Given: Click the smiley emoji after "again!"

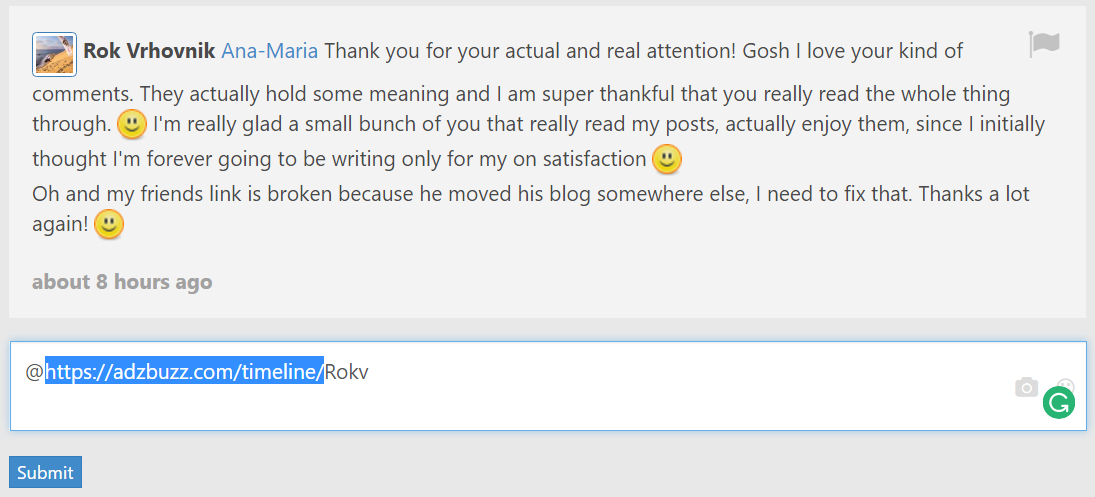Looking at the screenshot, I should click(x=109, y=226).
